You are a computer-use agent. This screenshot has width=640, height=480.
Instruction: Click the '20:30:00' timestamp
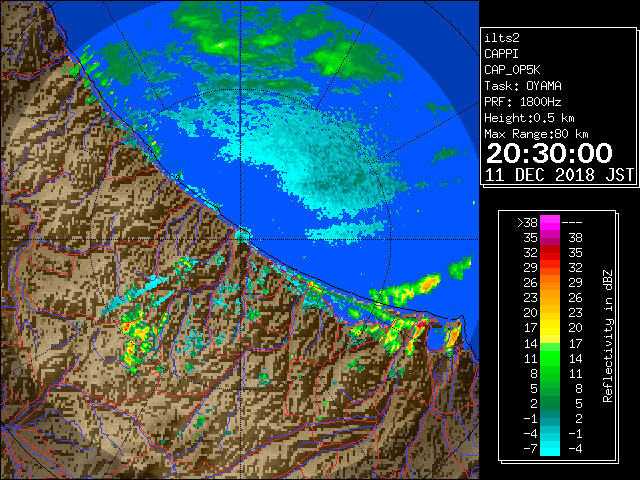pos(549,153)
